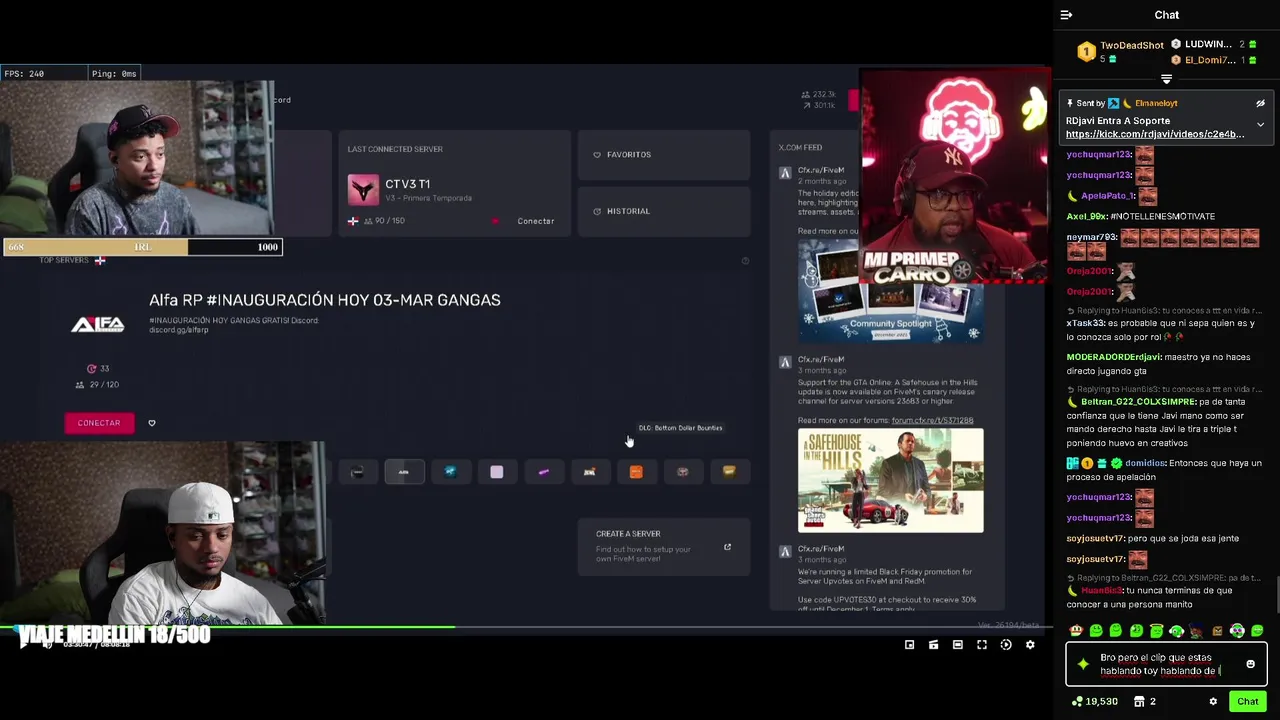
Task: Select the purple logo server tile
Action: 543,472
